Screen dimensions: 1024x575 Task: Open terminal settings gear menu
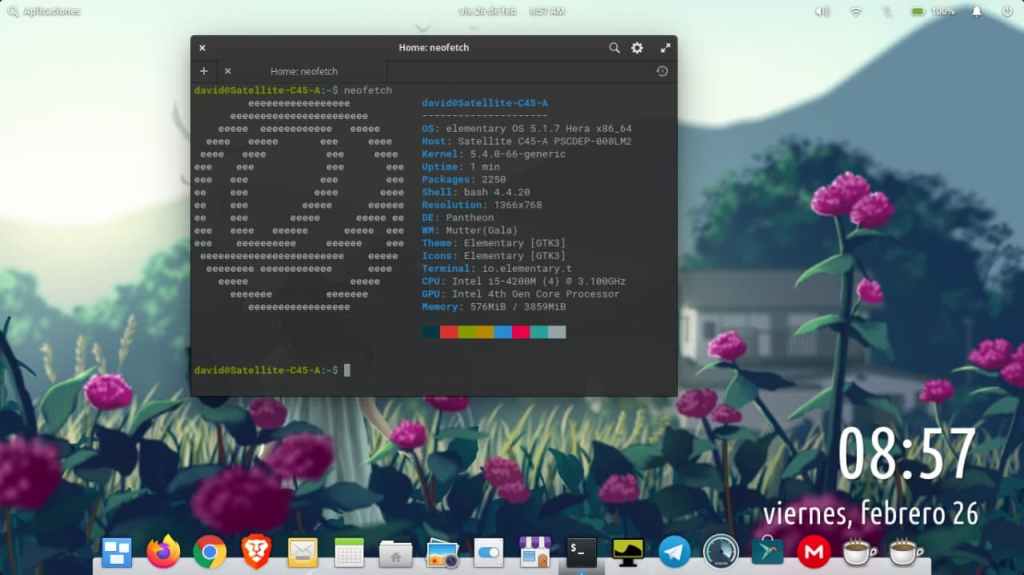(x=637, y=47)
